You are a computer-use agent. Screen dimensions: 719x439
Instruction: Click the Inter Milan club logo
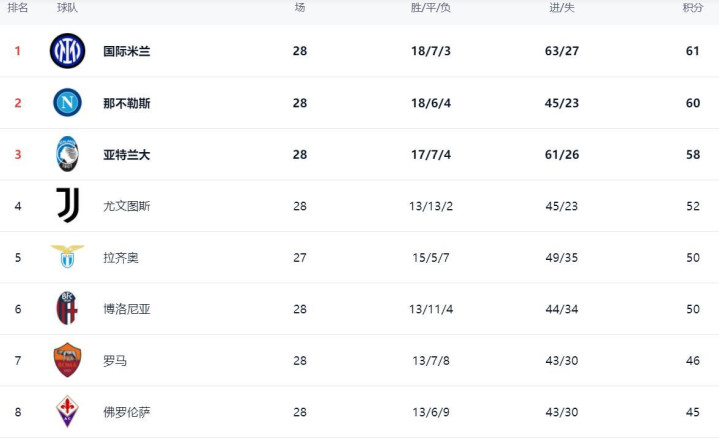click(67, 51)
